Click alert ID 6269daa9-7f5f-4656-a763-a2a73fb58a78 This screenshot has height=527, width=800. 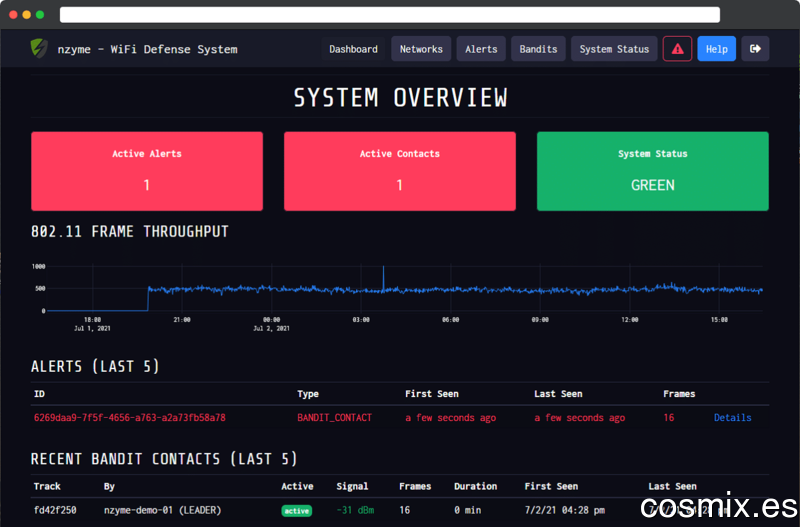point(130,417)
